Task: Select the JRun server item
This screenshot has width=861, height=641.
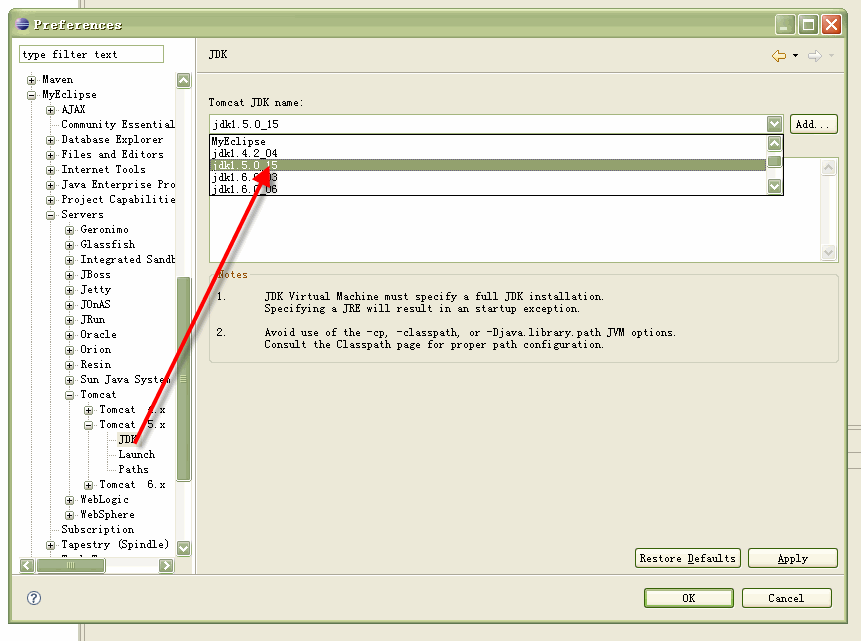Action: tap(93, 320)
